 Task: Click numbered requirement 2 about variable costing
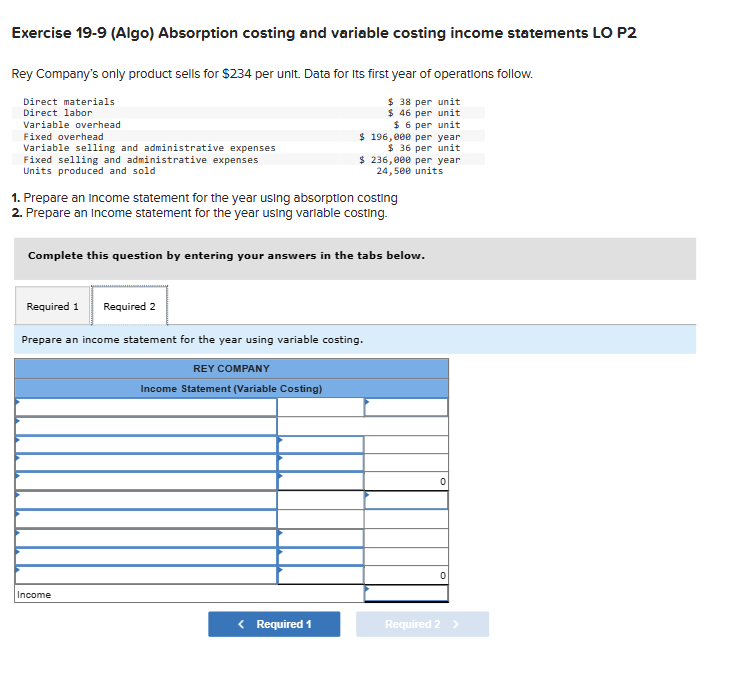click(x=200, y=213)
